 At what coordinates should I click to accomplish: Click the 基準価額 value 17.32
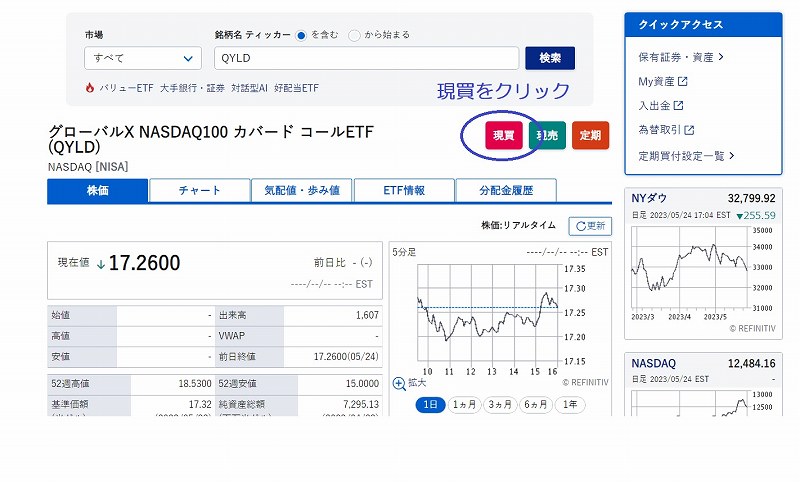tap(200, 404)
